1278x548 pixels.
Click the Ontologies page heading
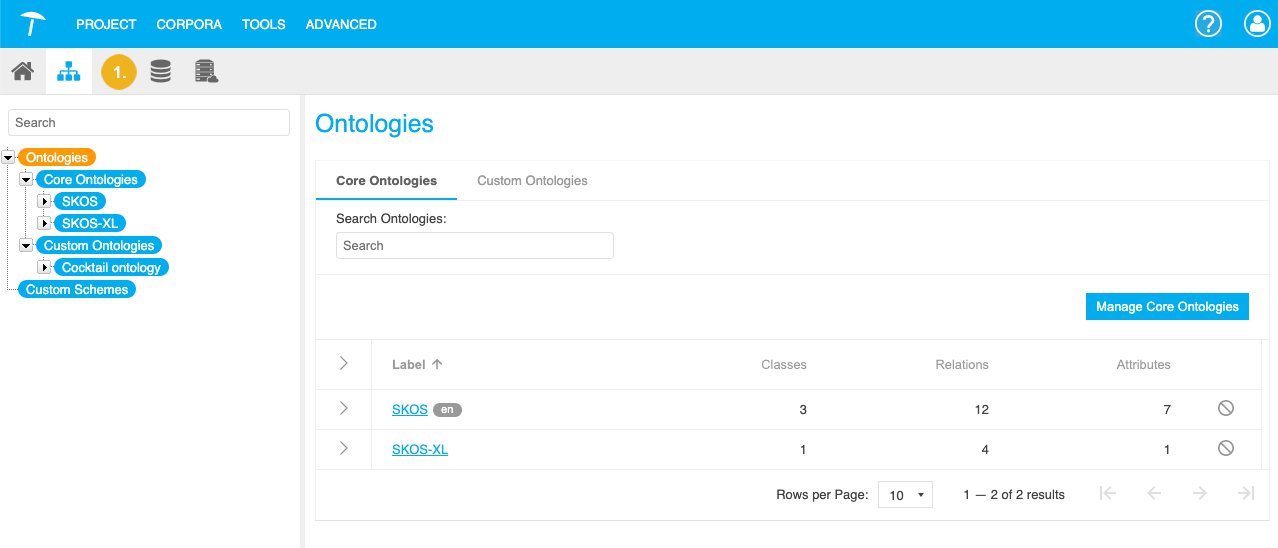tap(374, 124)
